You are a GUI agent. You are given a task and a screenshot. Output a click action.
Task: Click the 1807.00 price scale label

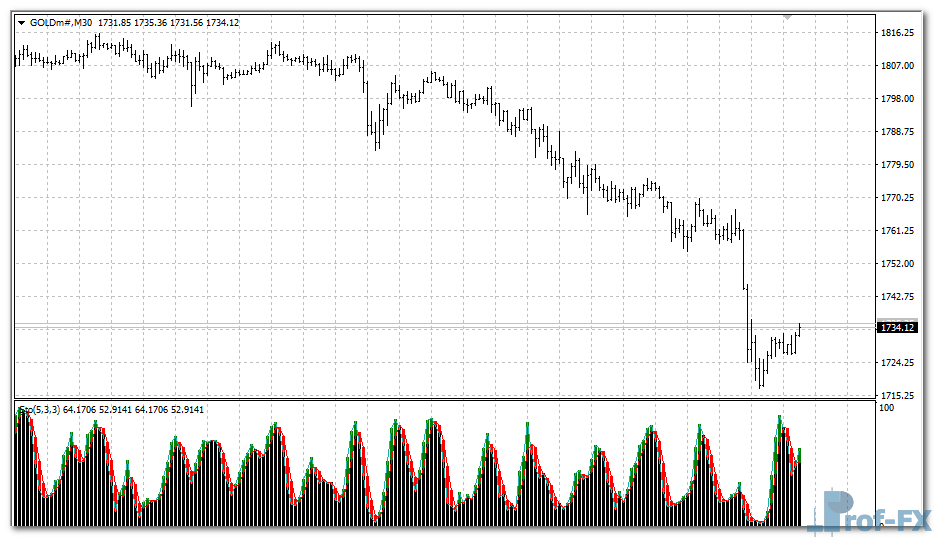897,66
